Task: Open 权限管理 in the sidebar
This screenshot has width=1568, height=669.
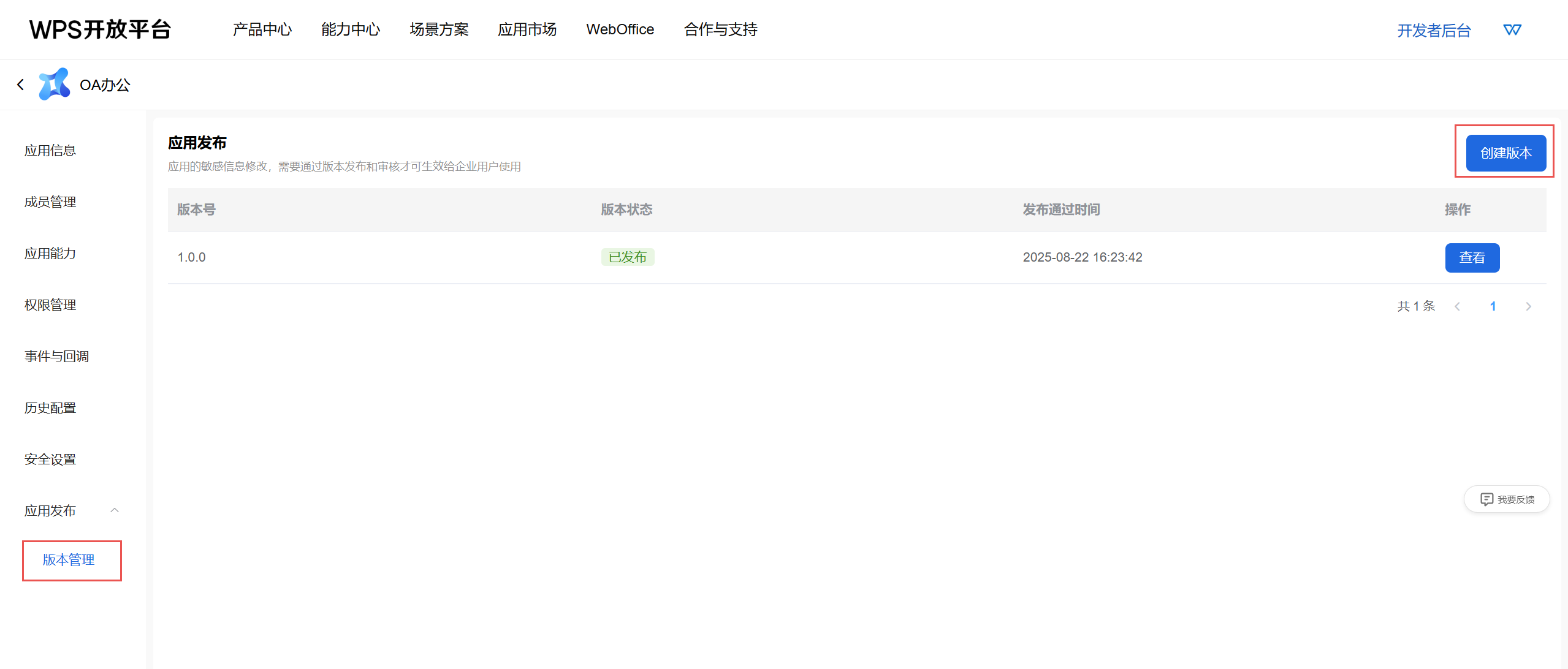Action: pyautogui.click(x=50, y=305)
